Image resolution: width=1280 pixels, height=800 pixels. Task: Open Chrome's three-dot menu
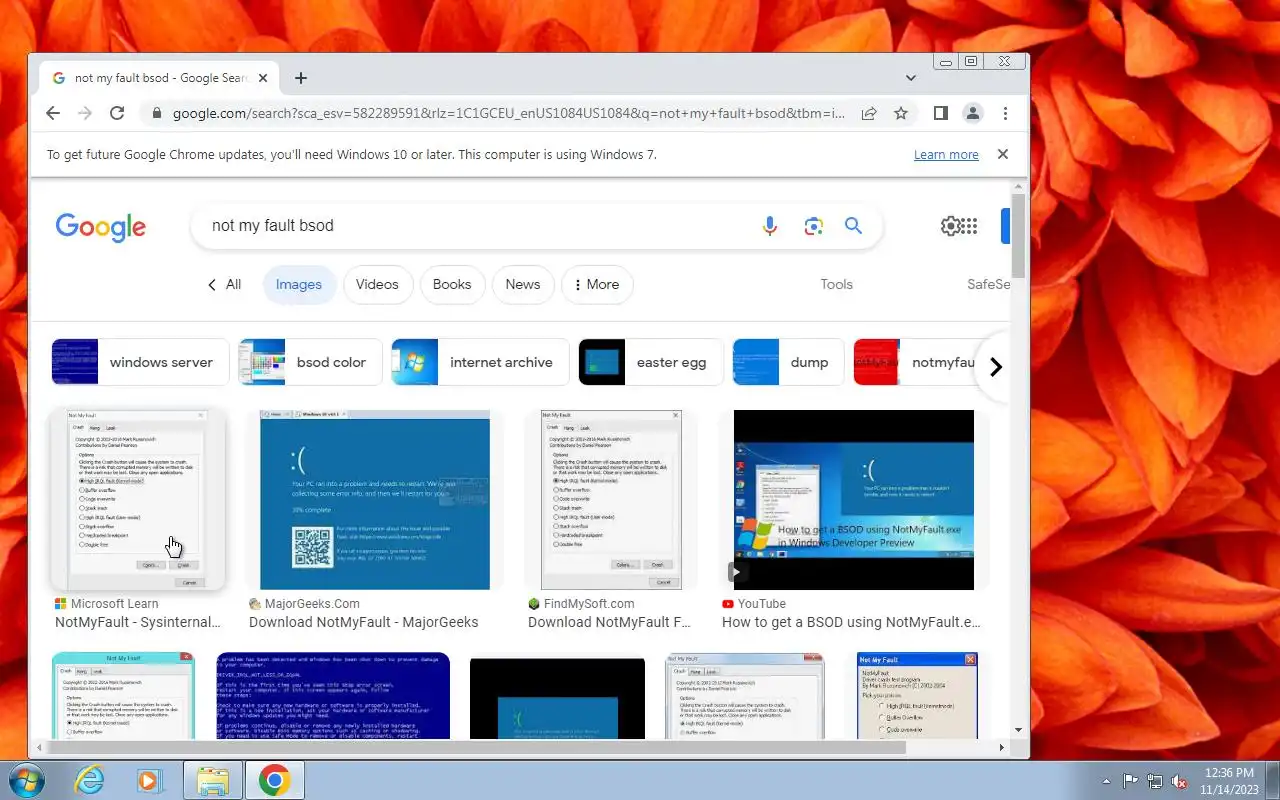1005,113
